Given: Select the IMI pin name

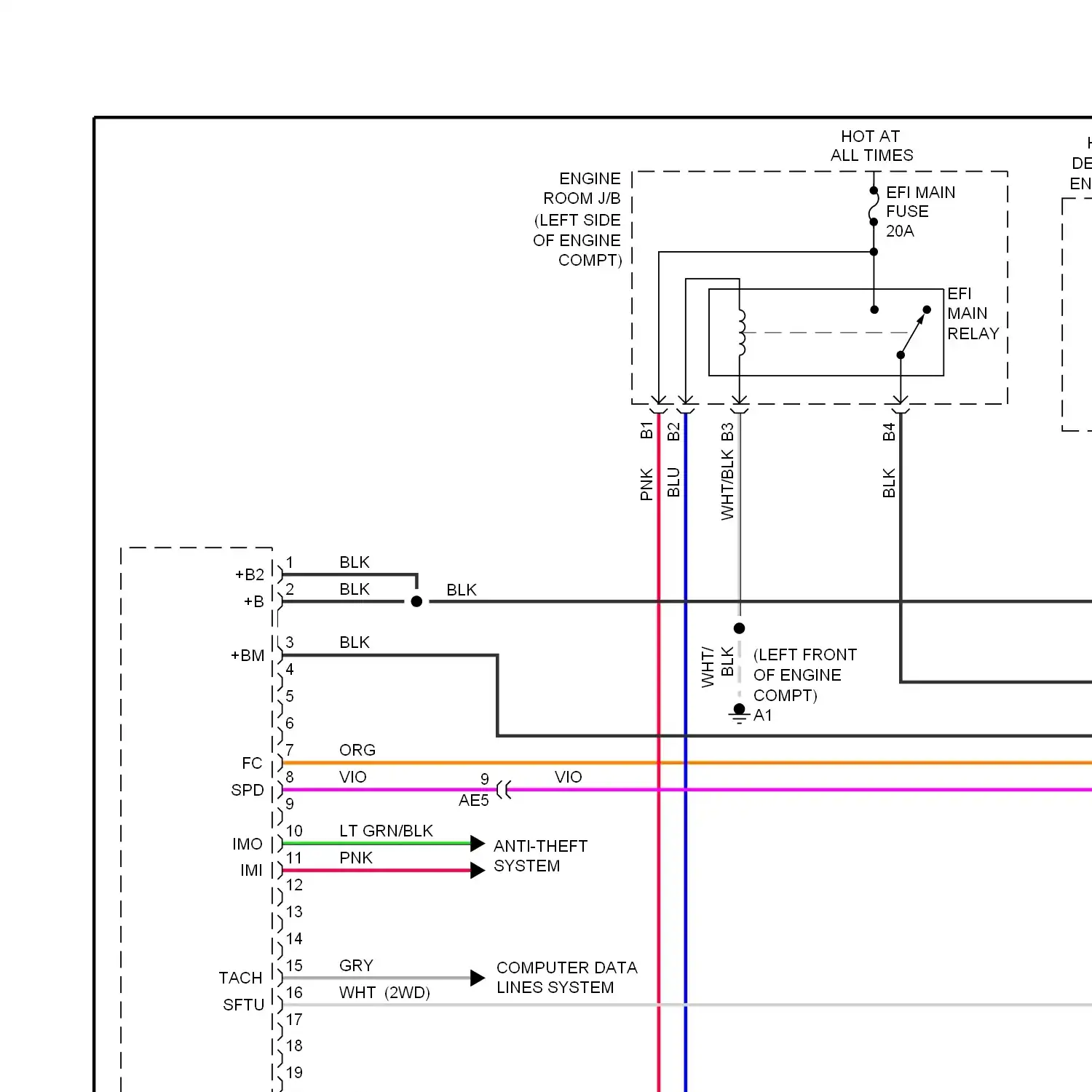Looking at the screenshot, I should 251,870.
